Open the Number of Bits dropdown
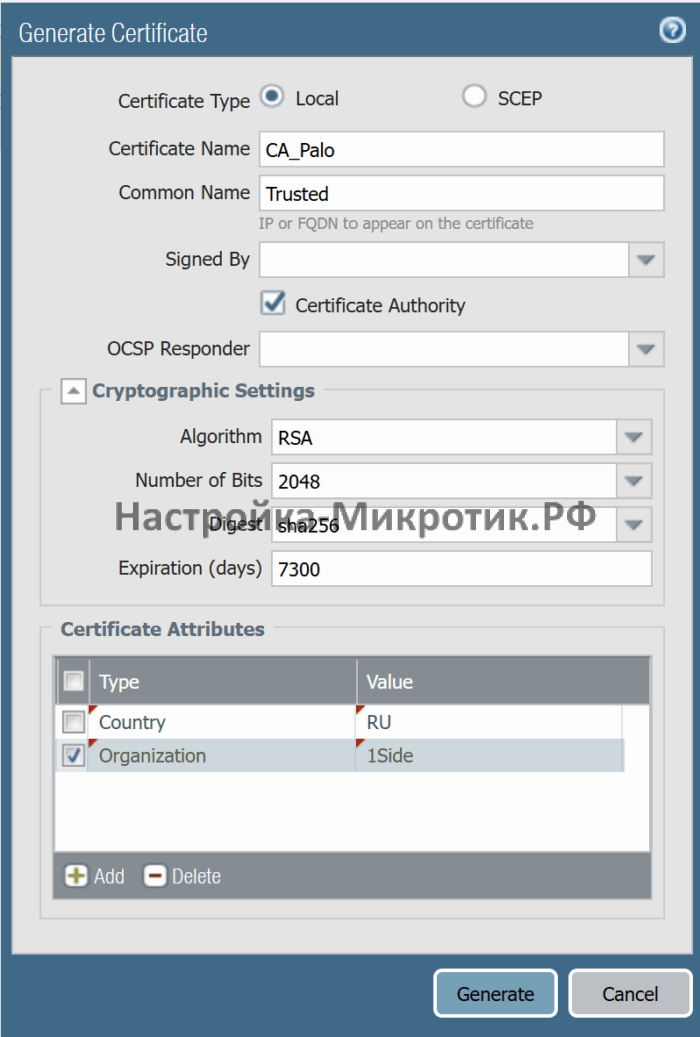The height and width of the screenshot is (1037, 700). pyautogui.click(x=634, y=481)
